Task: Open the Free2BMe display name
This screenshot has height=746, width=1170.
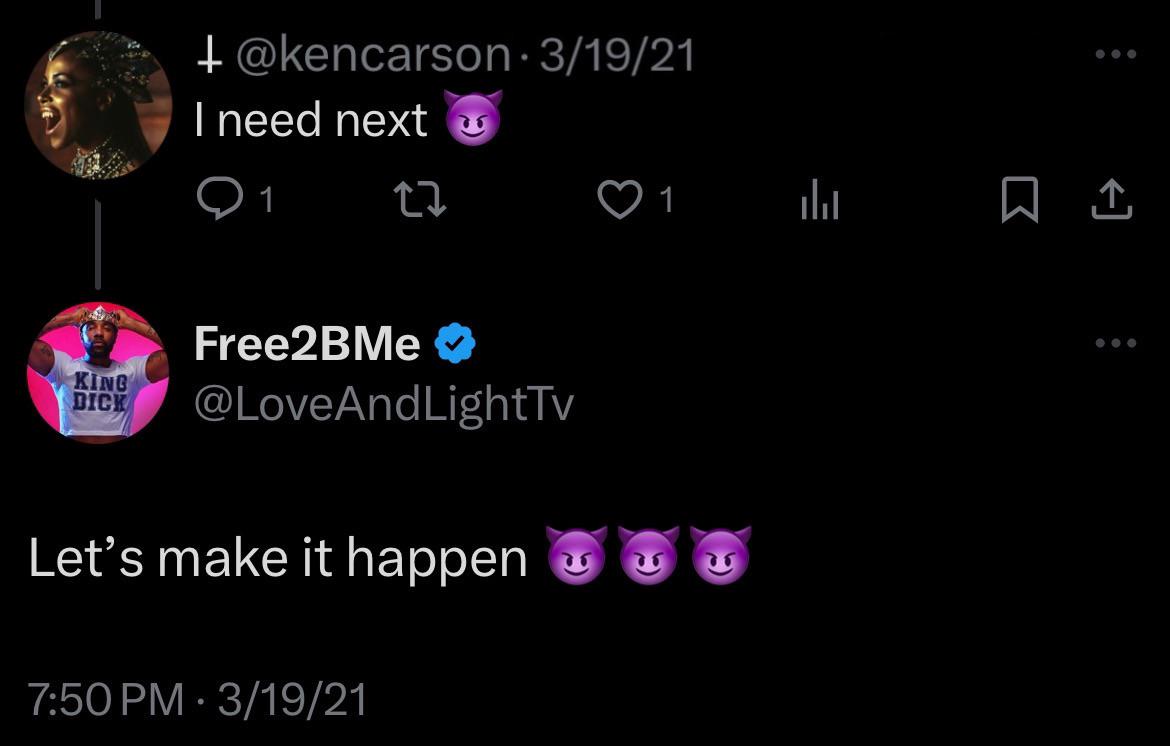Action: (x=307, y=344)
